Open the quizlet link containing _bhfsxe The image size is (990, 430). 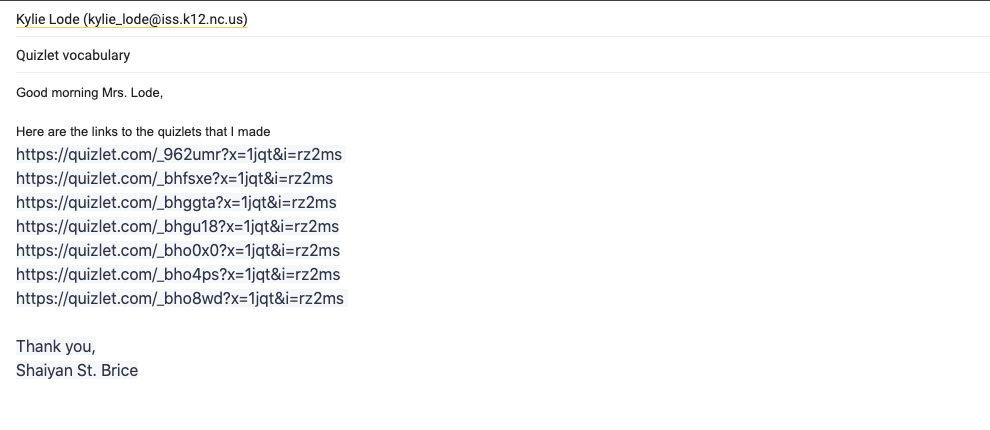174,179
